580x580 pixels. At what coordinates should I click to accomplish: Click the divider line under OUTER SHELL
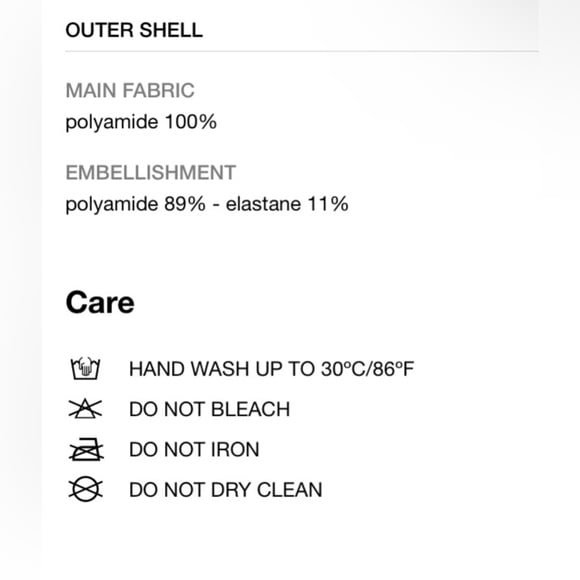[x=302, y=51]
